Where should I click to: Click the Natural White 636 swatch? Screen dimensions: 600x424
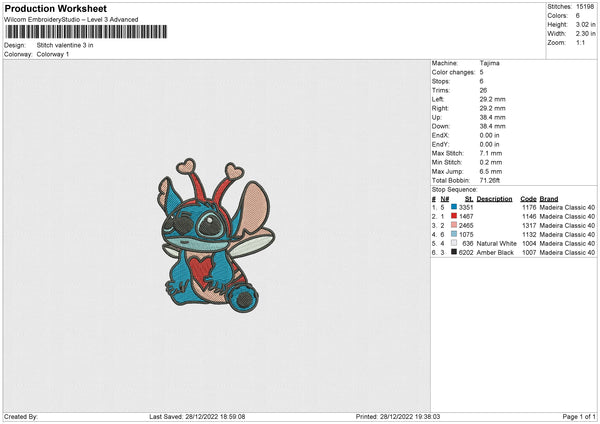coord(454,243)
